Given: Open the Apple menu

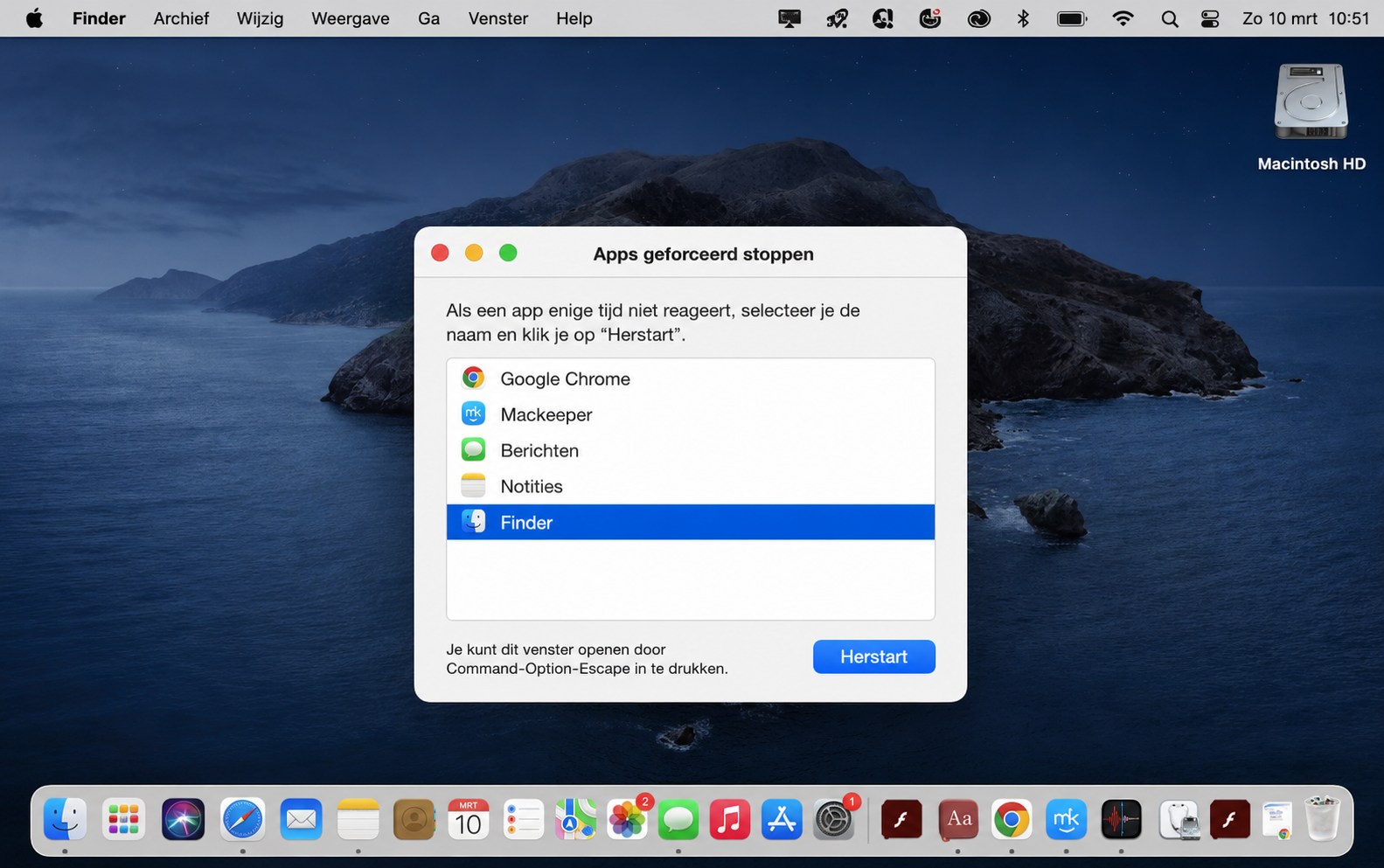Looking at the screenshot, I should [x=34, y=18].
